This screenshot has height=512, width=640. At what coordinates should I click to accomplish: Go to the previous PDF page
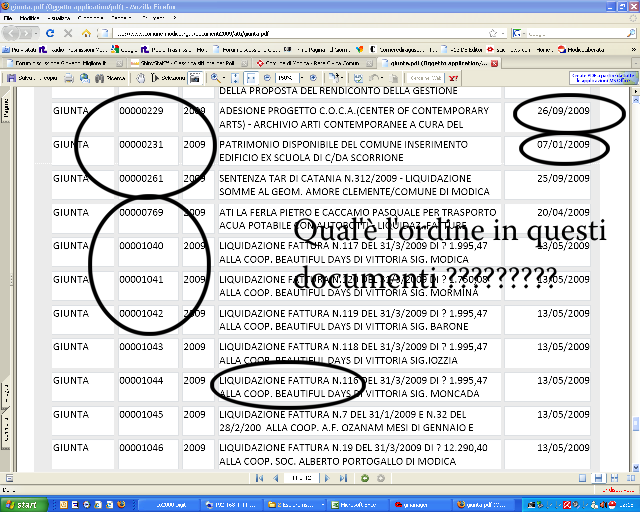[276, 478]
